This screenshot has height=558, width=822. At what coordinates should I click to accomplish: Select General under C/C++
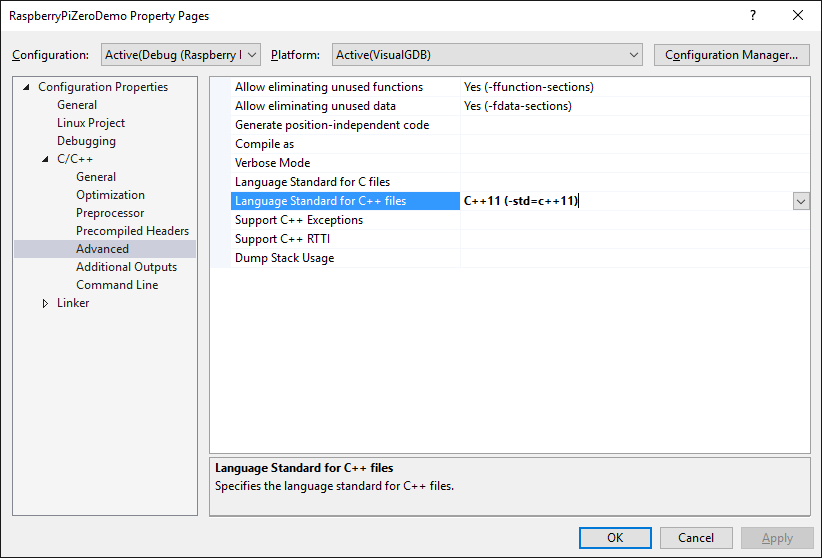[96, 177]
